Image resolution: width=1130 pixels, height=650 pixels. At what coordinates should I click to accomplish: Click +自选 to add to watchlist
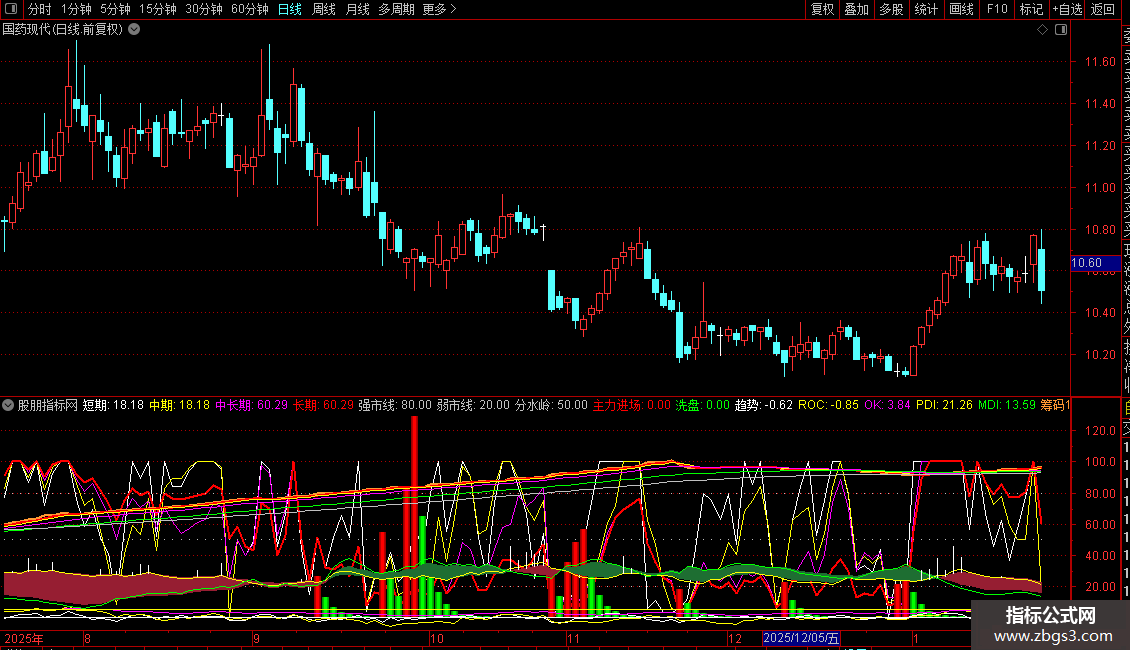(1066, 9)
